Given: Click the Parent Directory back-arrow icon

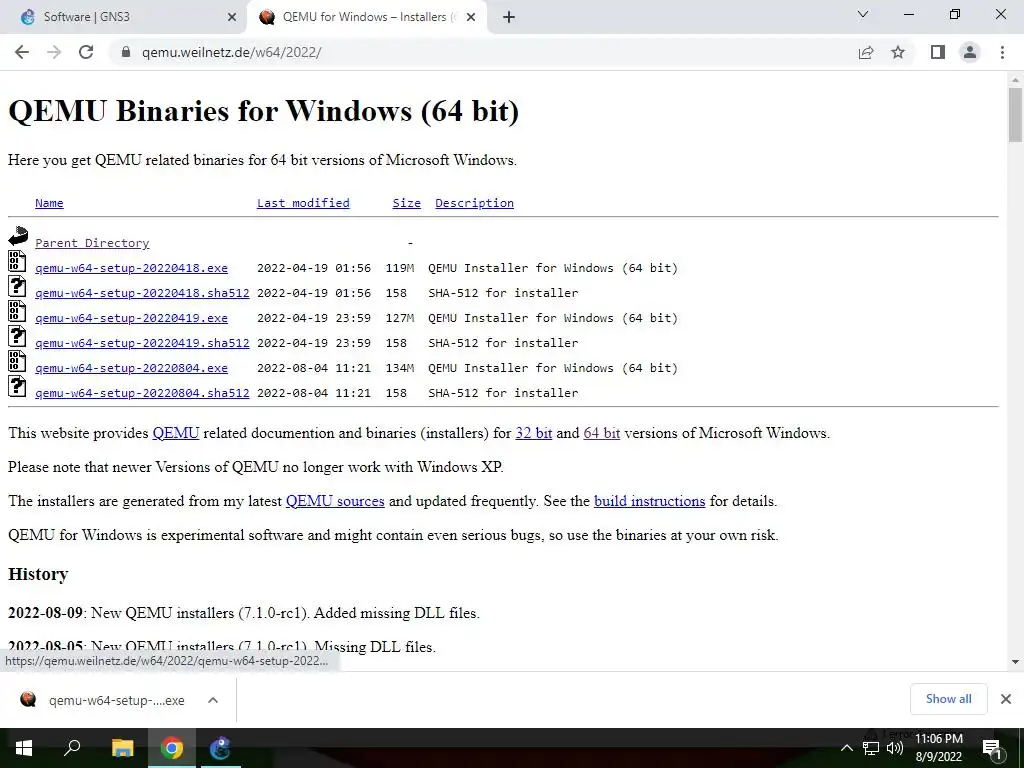Looking at the screenshot, I should pyautogui.click(x=18, y=236).
